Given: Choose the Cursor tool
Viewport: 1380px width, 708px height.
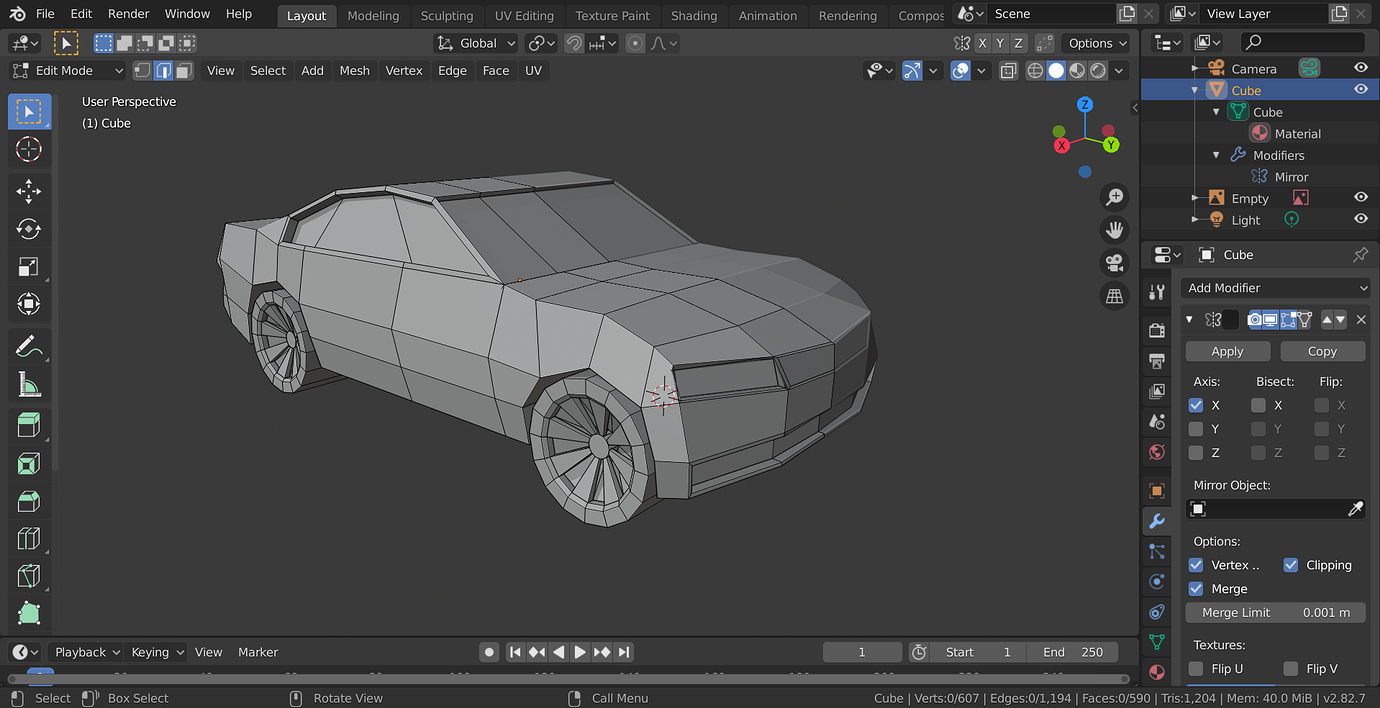Looking at the screenshot, I should [x=29, y=150].
